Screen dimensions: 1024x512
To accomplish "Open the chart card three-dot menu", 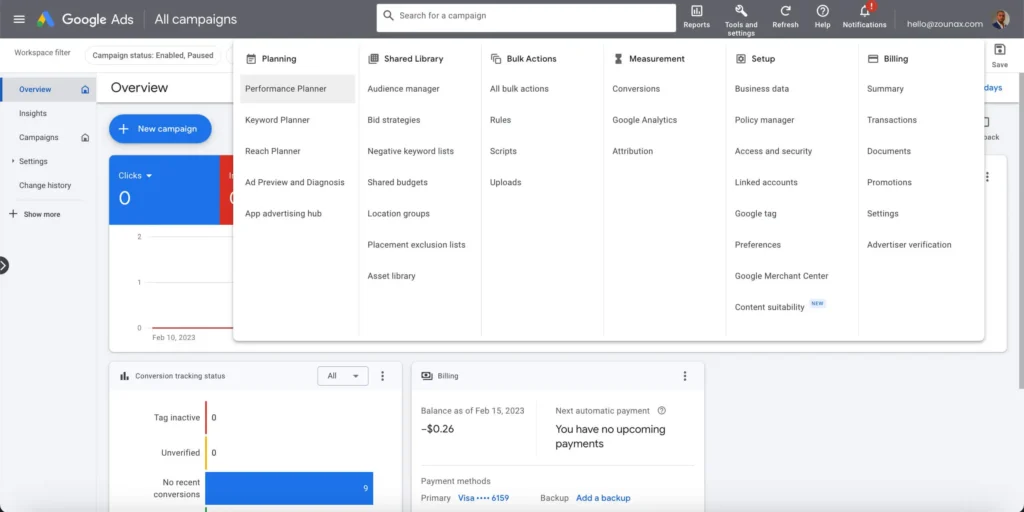I will pos(987,176).
